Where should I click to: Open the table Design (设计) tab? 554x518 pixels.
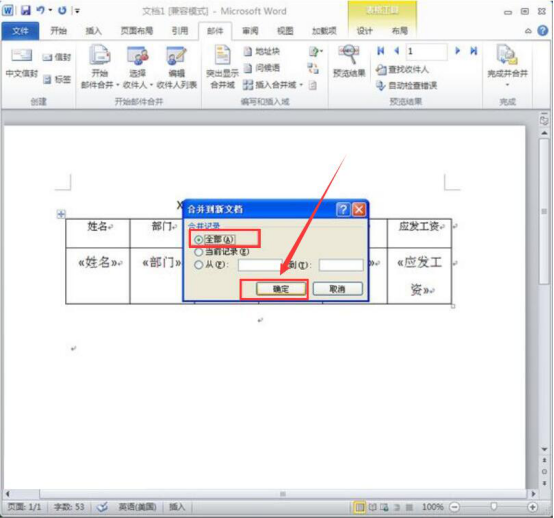[x=365, y=31]
